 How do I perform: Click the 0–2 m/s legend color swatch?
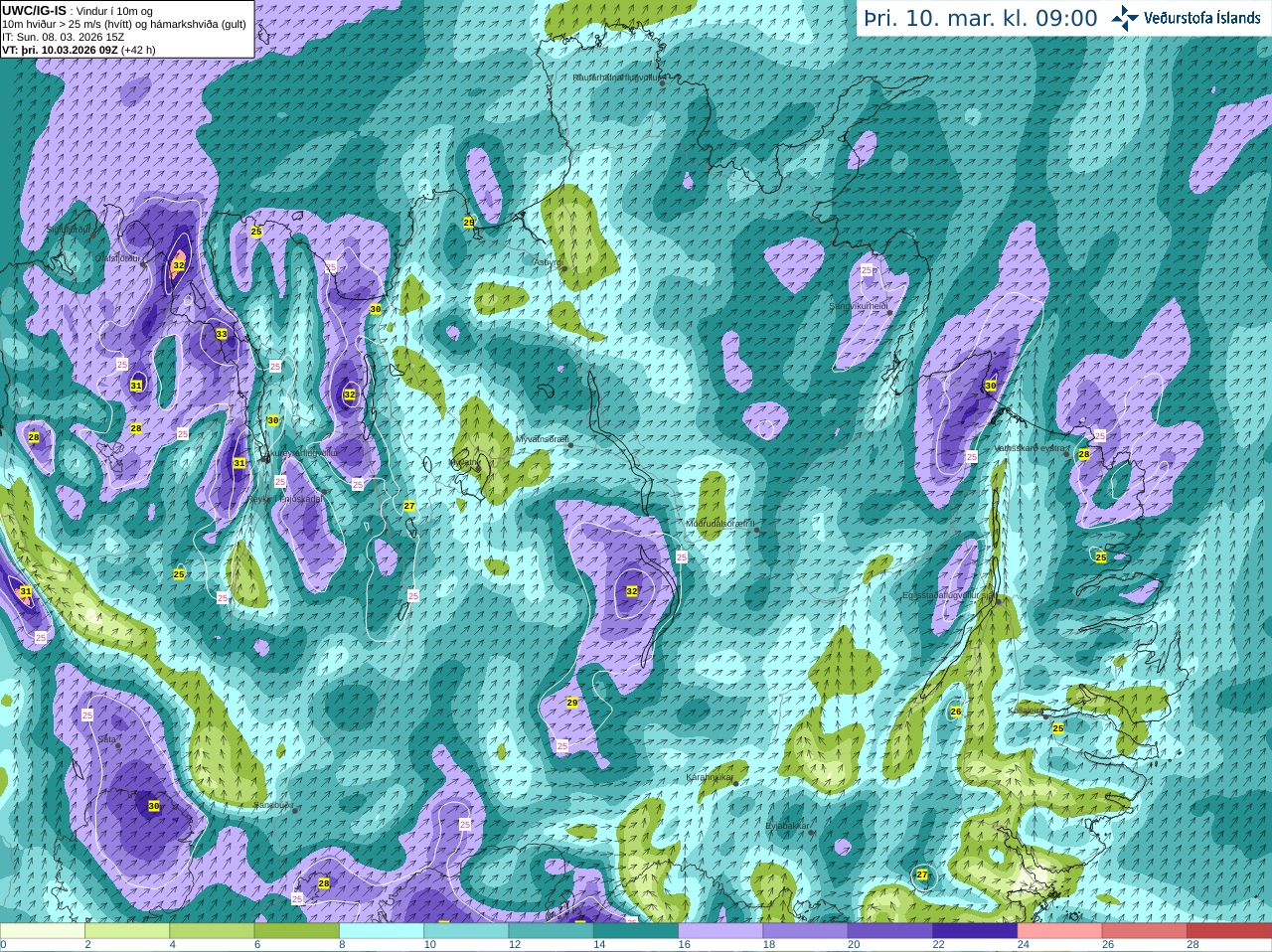coord(43,931)
